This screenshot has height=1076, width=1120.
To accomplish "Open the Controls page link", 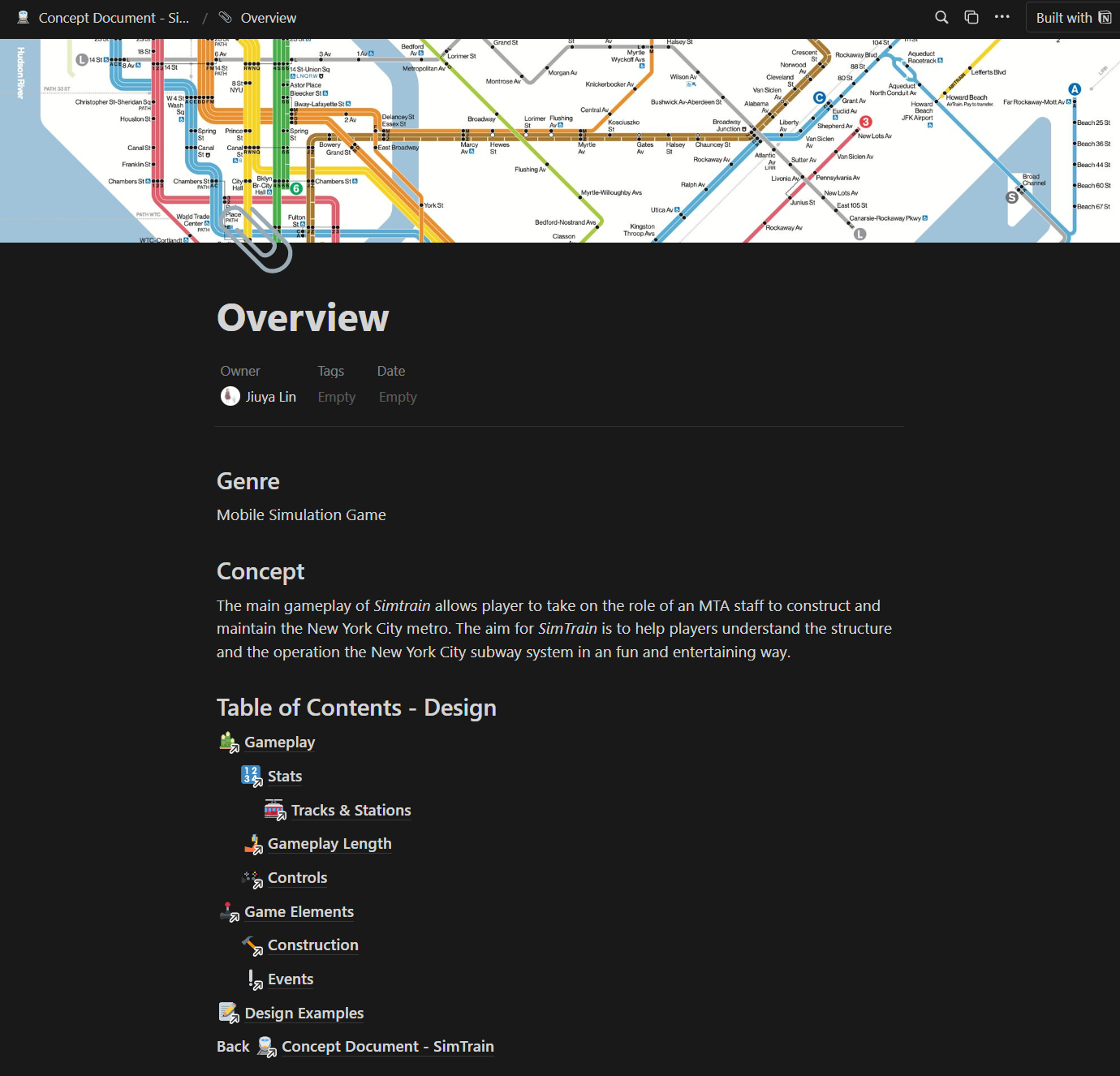I will [297, 878].
